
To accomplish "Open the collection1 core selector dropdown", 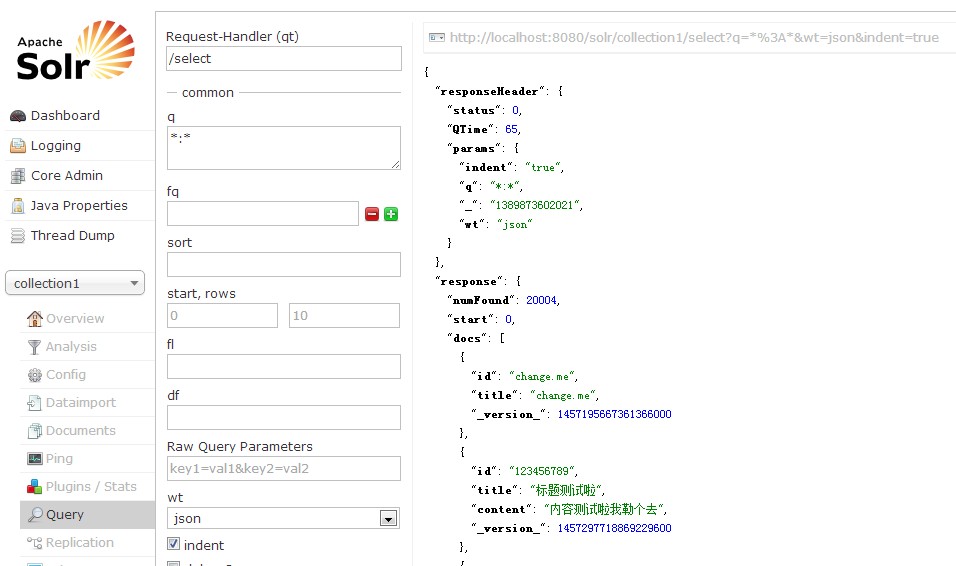I will [75, 283].
